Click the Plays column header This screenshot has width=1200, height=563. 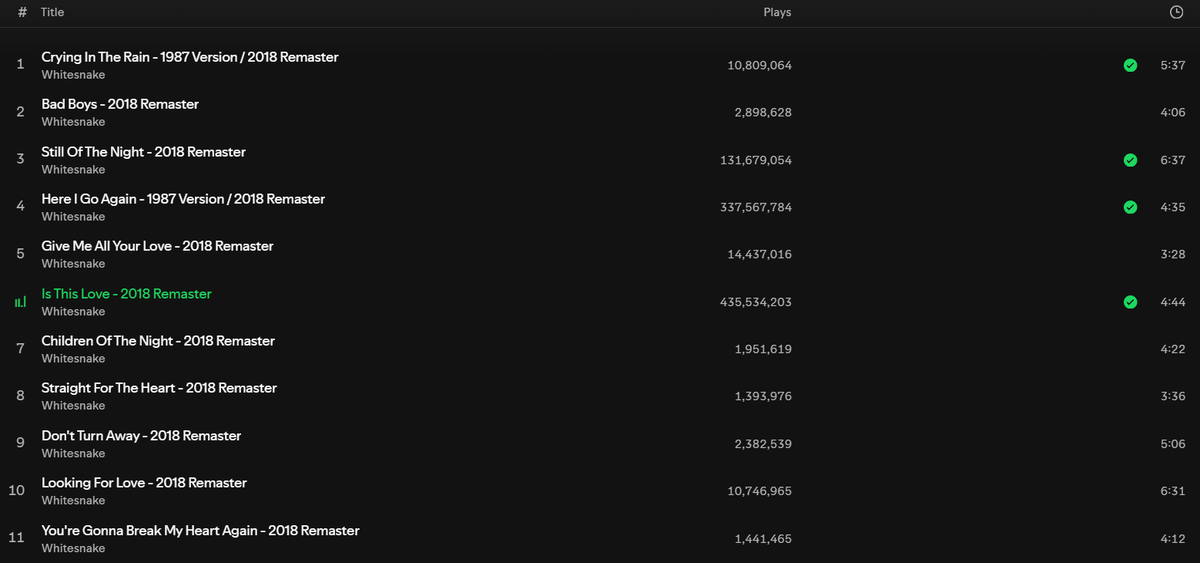coord(777,12)
